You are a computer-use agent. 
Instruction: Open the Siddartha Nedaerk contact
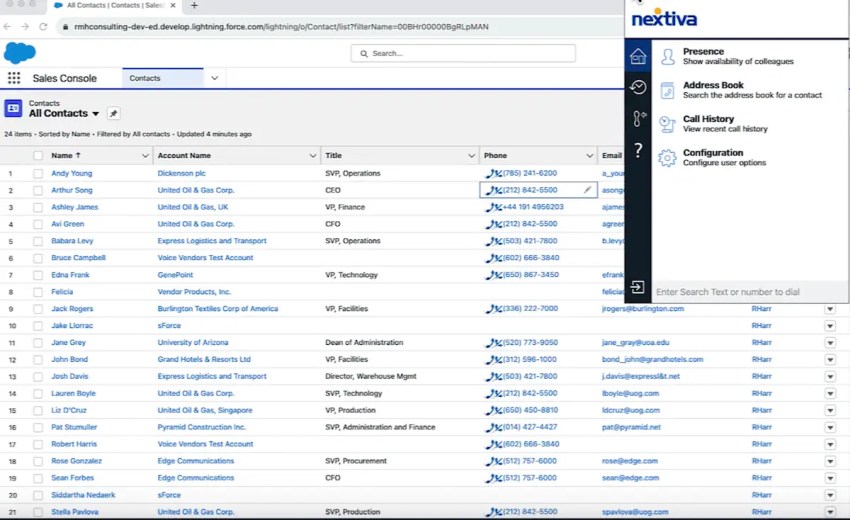(x=83, y=495)
